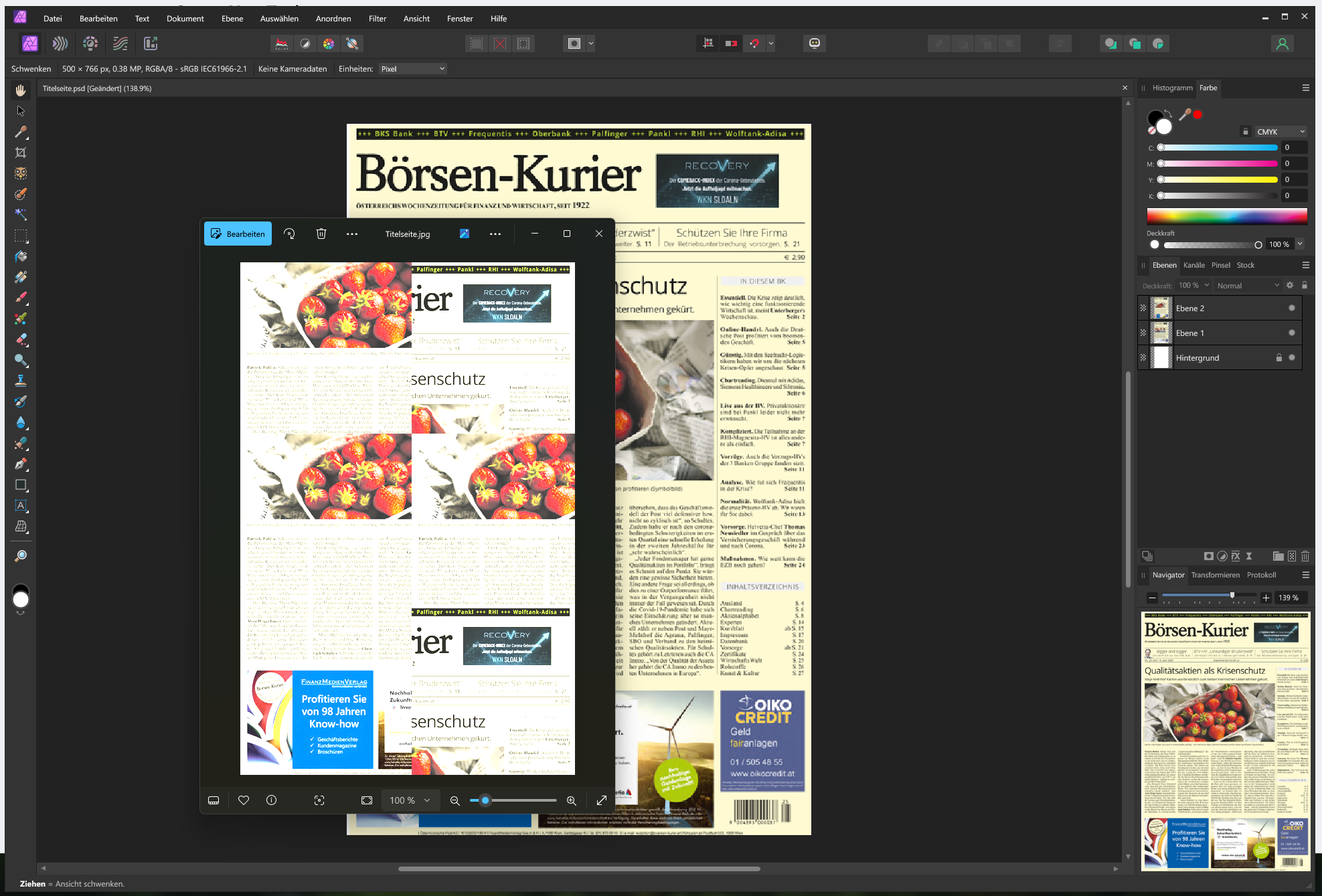Open the Normal blend mode dropdown
The image size is (1322, 896).
[x=1247, y=286]
